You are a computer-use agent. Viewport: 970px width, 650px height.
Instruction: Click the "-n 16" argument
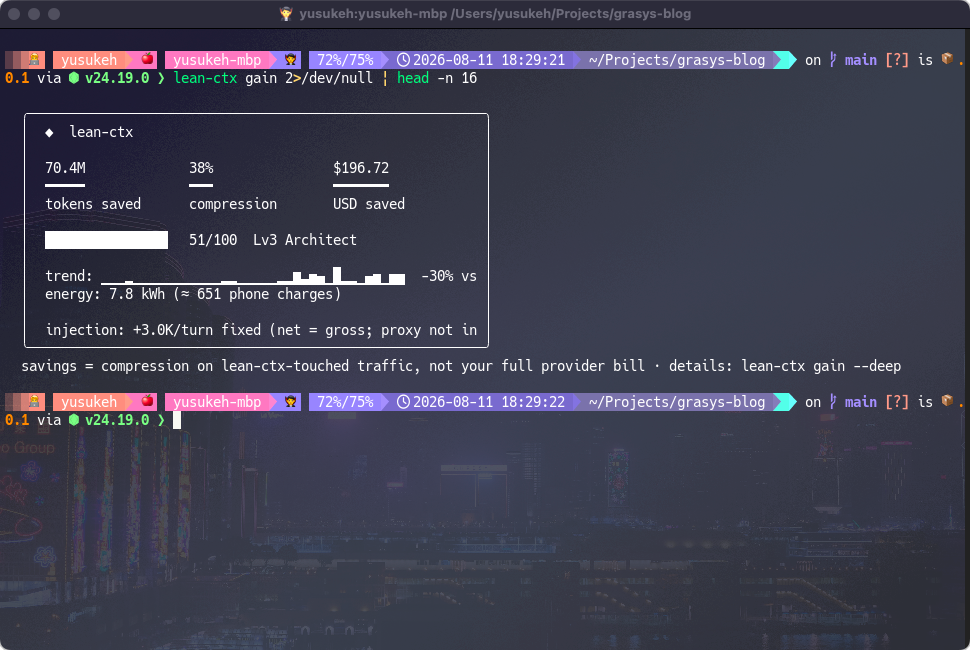[457, 78]
